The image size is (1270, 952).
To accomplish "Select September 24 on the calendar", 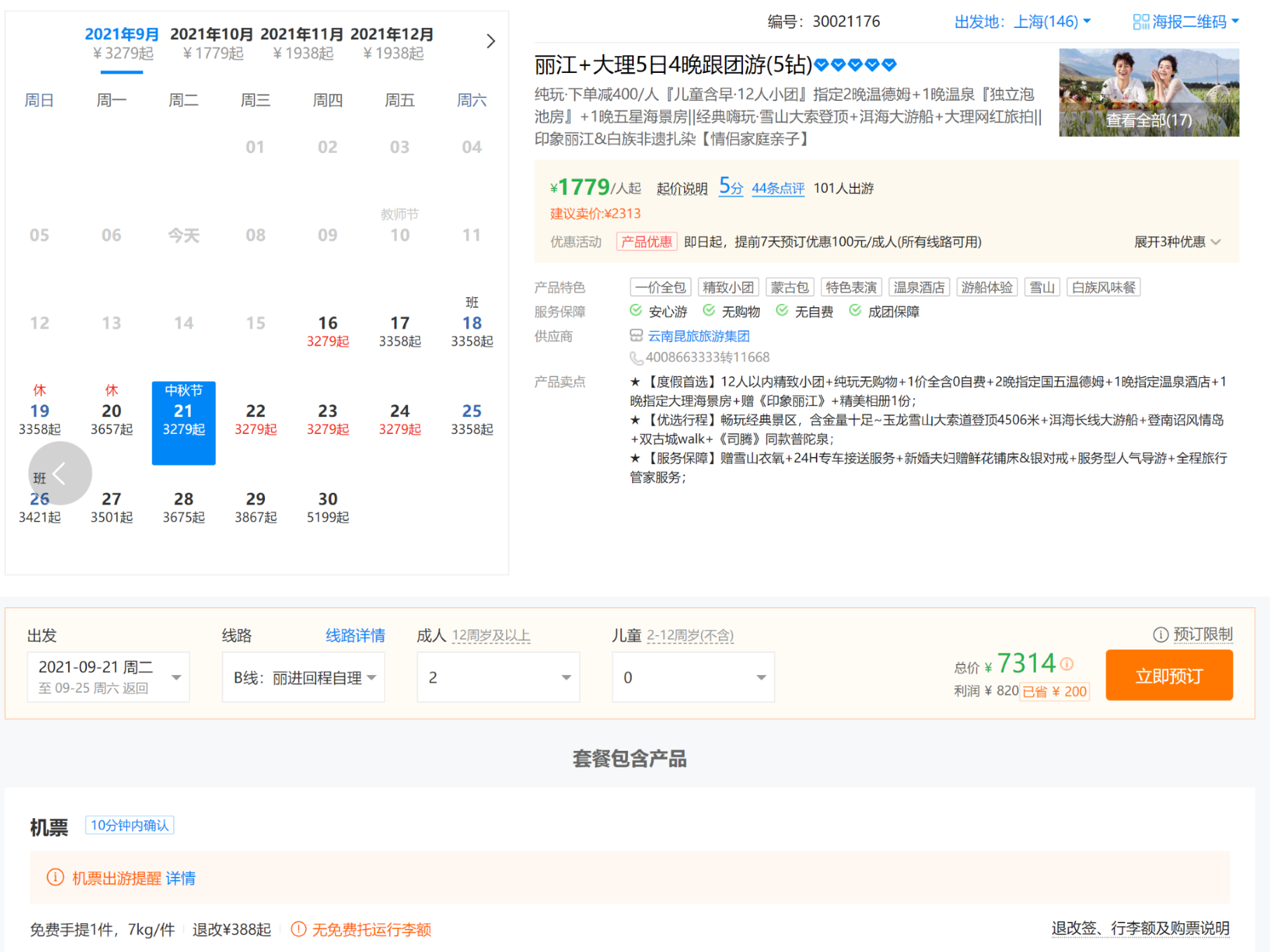I will pyautogui.click(x=400, y=419).
